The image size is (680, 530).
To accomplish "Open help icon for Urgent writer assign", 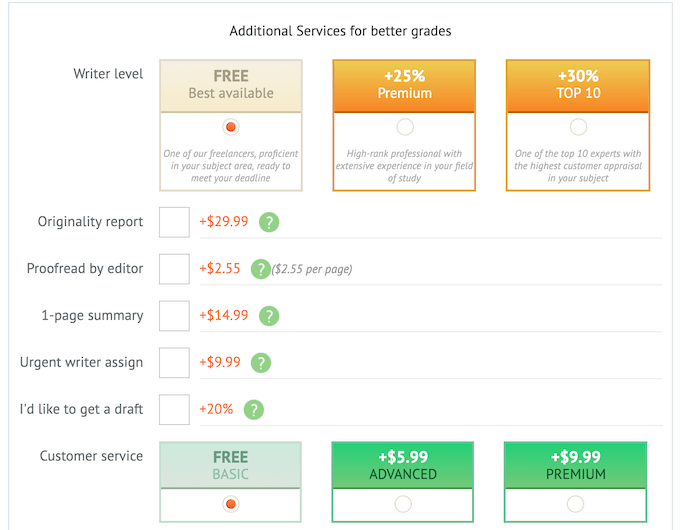I will pyautogui.click(x=261, y=363).
